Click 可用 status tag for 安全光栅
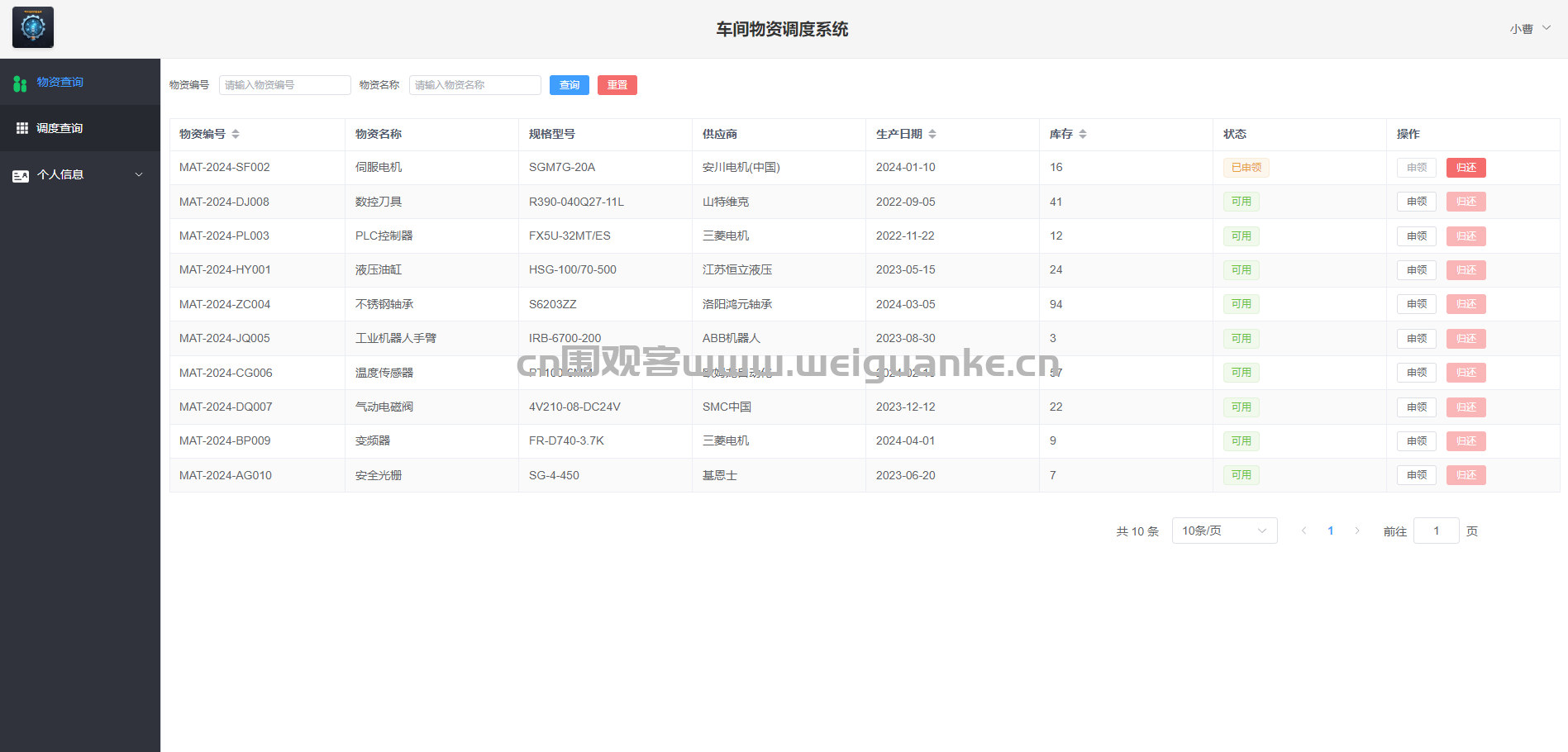 point(1242,475)
